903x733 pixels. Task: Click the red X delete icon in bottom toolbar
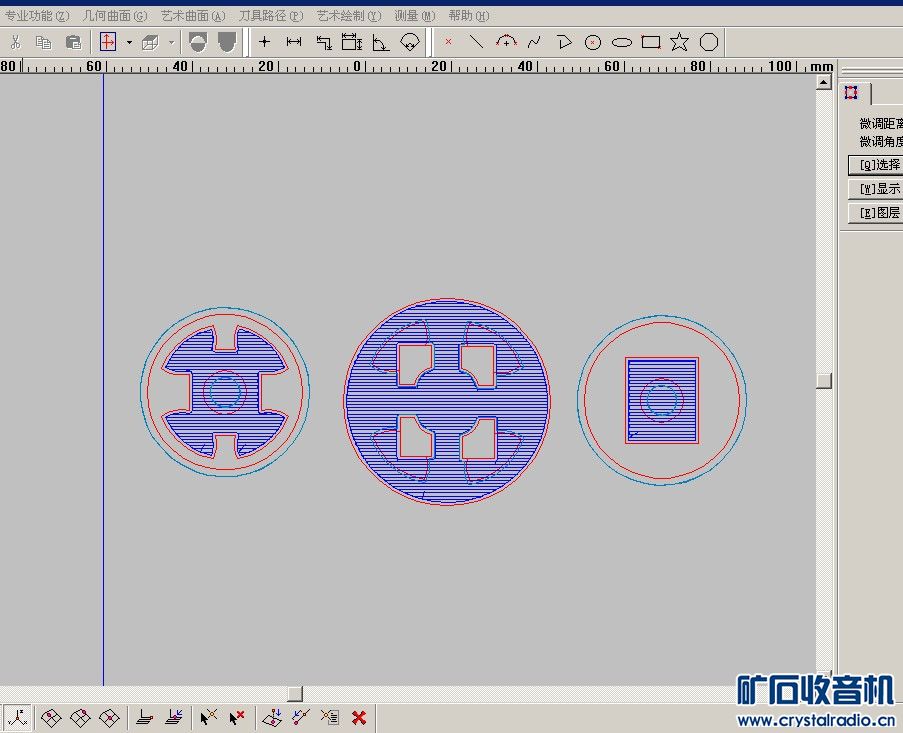[x=359, y=717]
